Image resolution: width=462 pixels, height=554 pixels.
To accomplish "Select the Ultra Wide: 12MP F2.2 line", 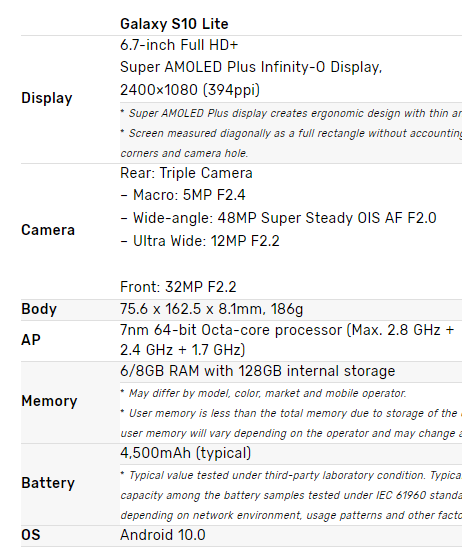I will (200, 241).
